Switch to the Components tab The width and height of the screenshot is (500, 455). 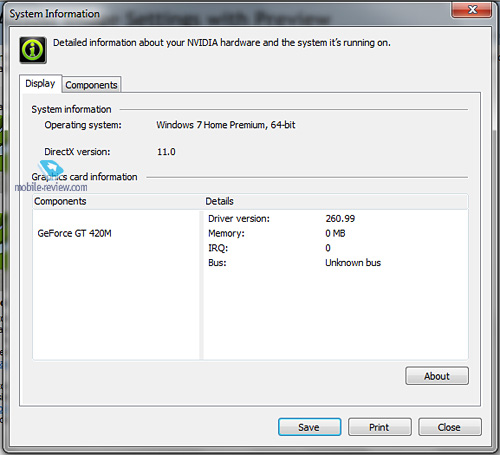pos(91,85)
